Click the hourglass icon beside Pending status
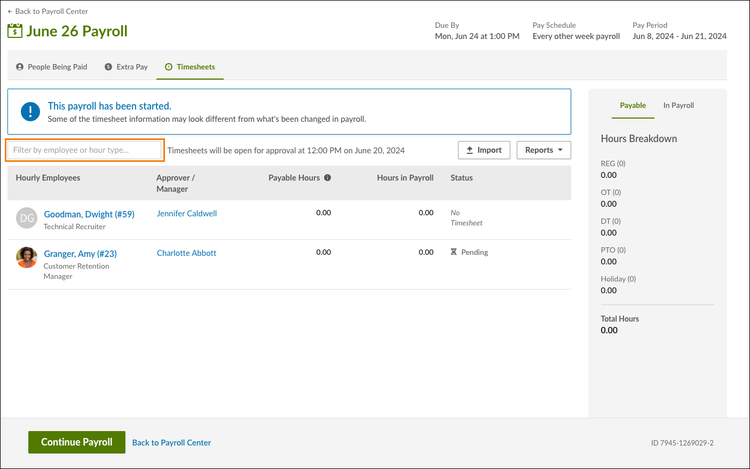 (453, 252)
